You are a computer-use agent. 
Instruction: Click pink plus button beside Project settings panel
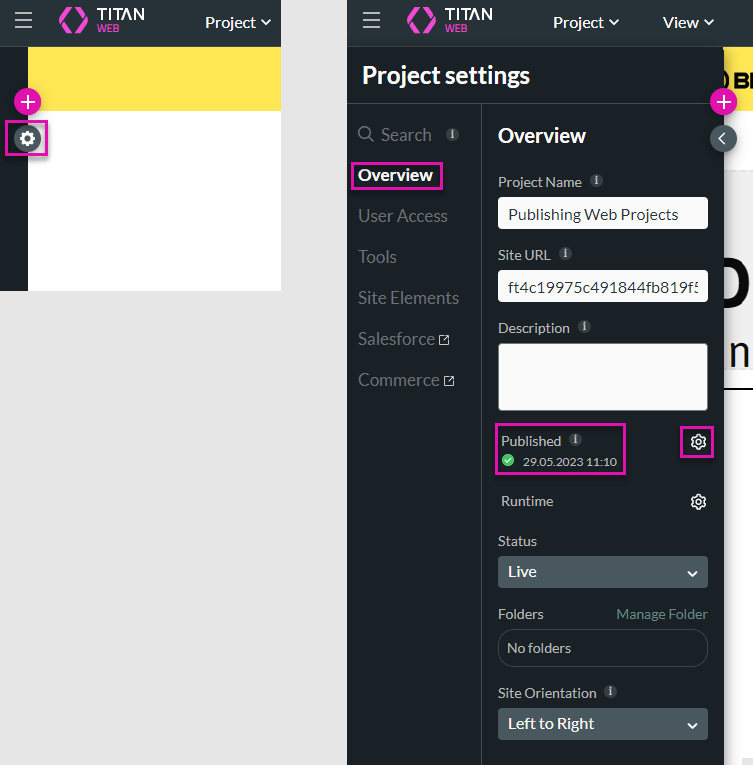723,102
